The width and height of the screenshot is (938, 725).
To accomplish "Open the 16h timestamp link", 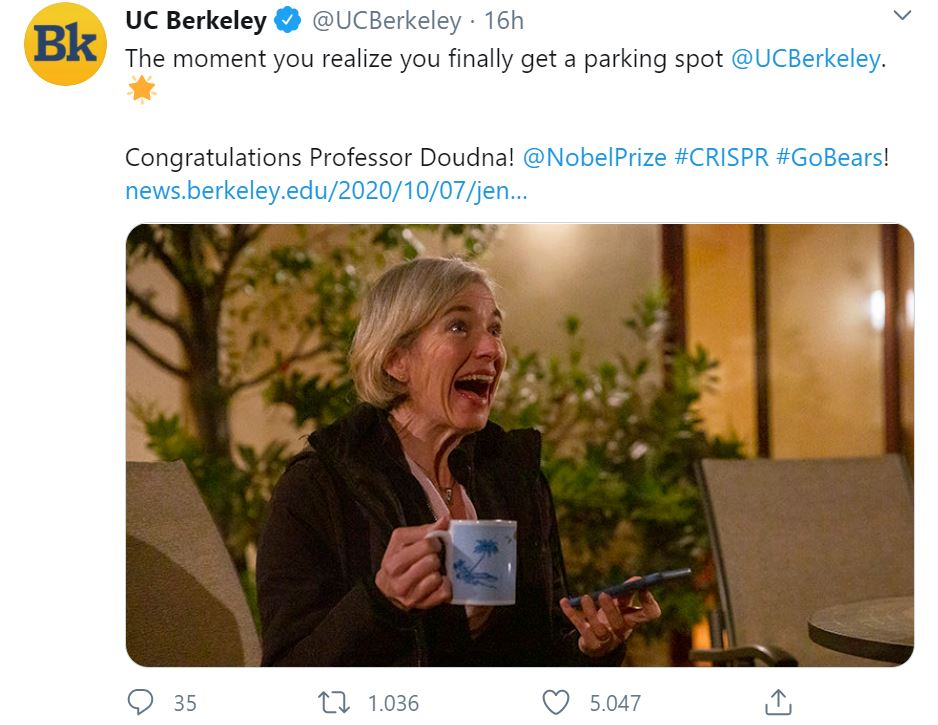I will pyautogui.click(x=503, y=20).
